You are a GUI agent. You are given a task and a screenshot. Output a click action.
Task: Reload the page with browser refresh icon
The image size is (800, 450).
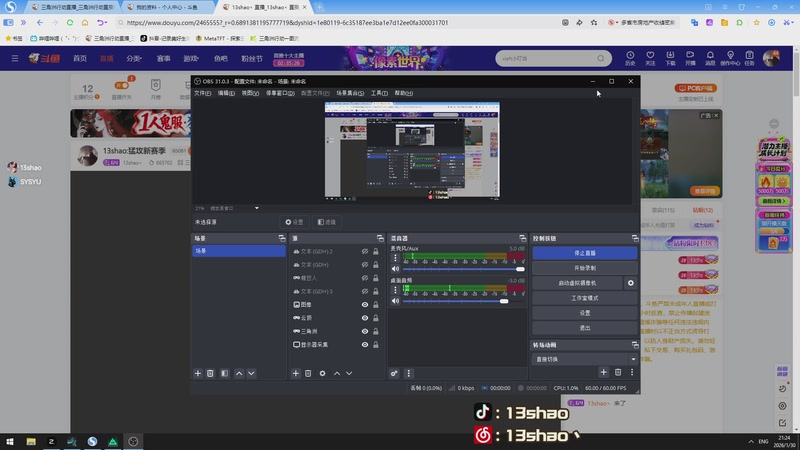point(70,22)
